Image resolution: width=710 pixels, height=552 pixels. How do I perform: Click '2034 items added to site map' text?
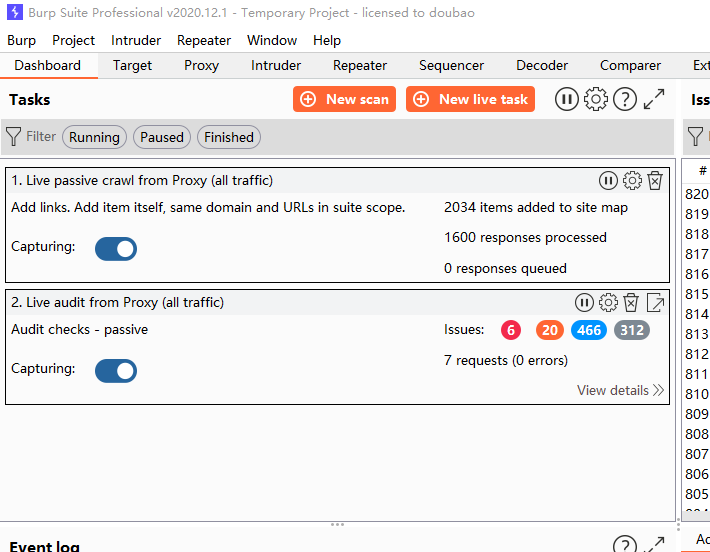coord(536,207)
